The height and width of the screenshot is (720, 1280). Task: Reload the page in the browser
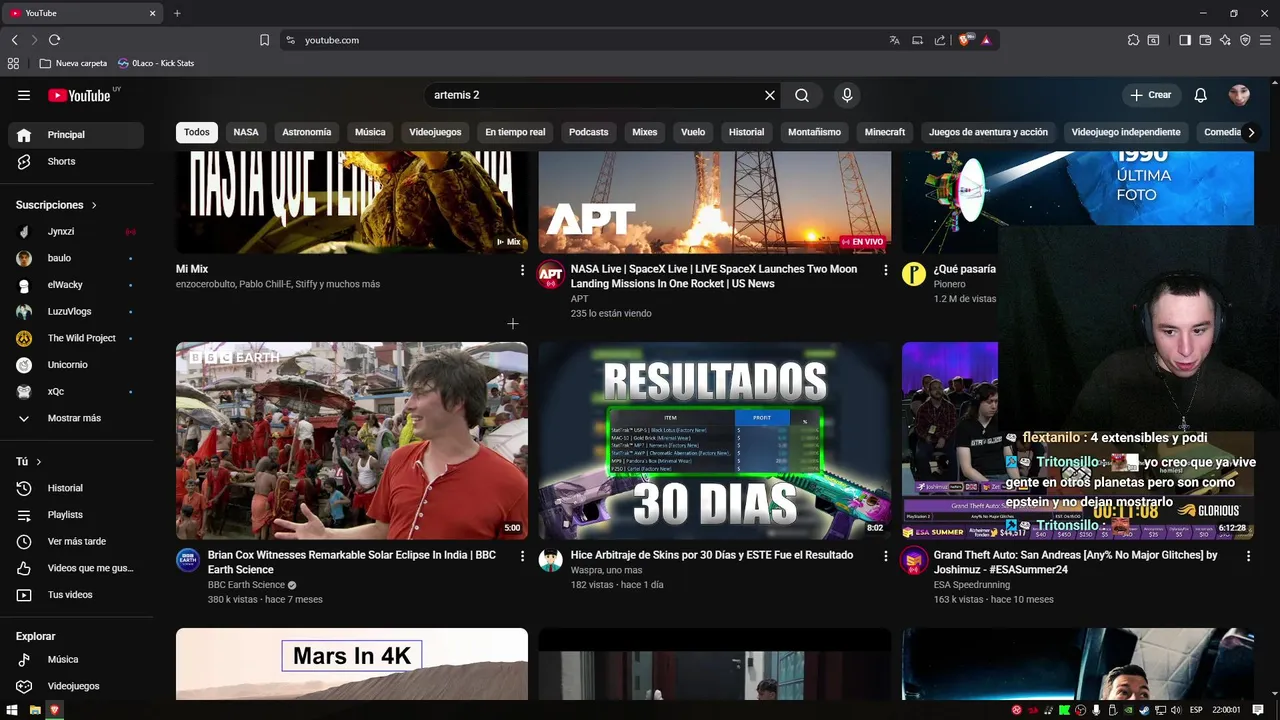tap(55, 40)
